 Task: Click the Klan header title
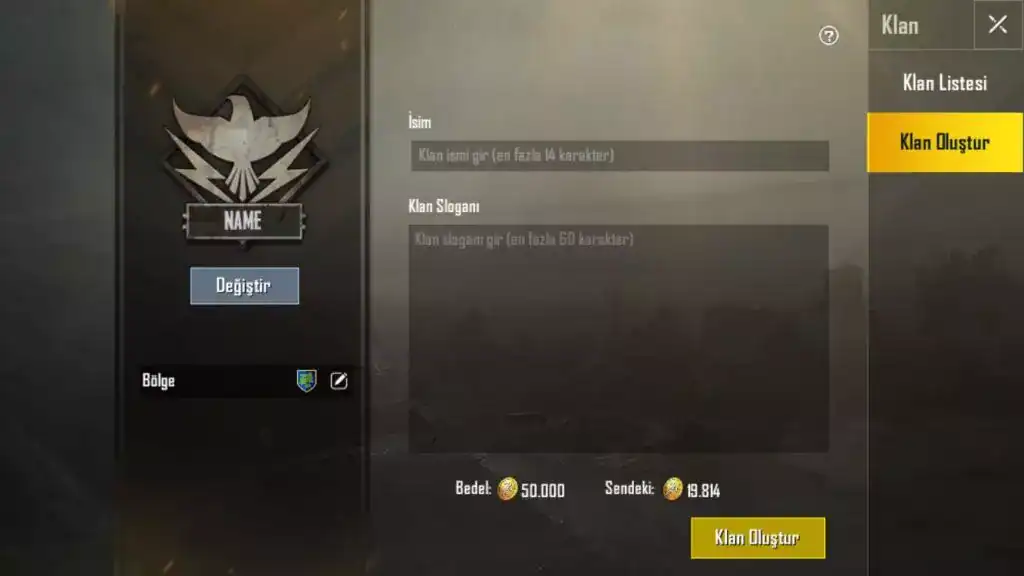coord(900,25)
